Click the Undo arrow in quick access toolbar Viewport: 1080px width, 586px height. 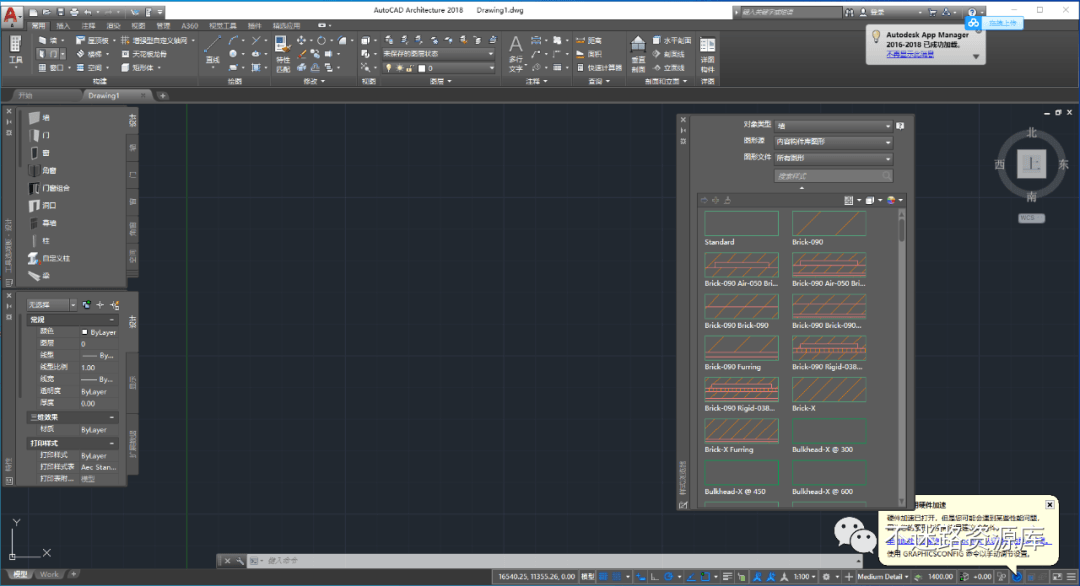click(87, 12)
